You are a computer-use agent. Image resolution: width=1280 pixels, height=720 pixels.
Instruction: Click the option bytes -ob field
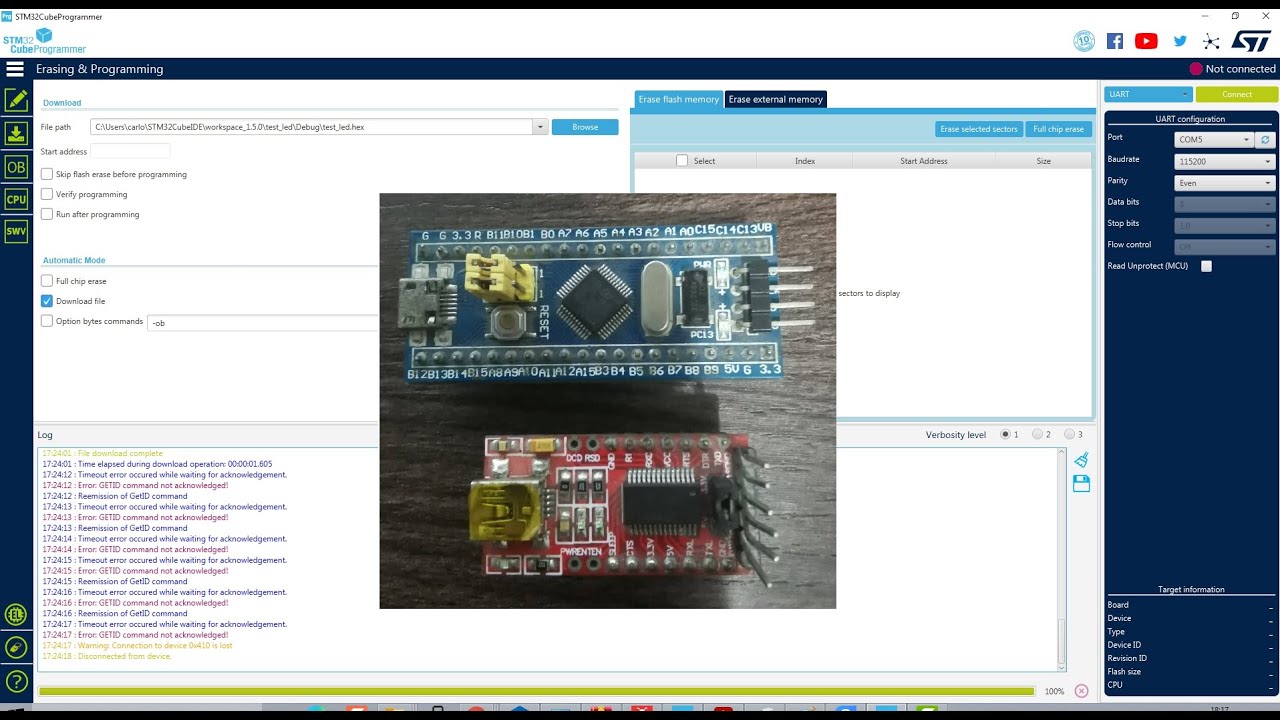click(x=264, y=323)
